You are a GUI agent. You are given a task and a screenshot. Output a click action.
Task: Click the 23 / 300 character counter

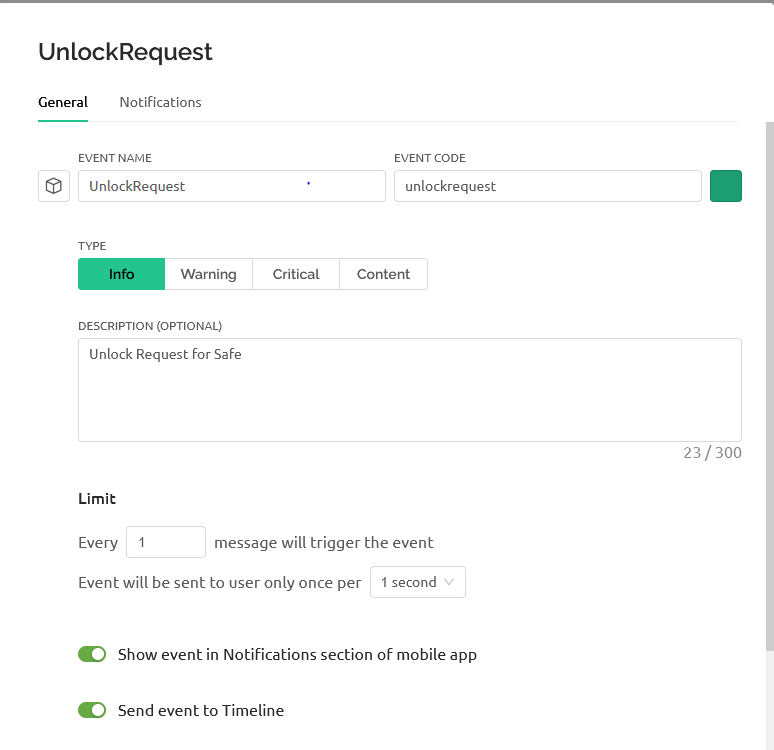pos(712,453)
